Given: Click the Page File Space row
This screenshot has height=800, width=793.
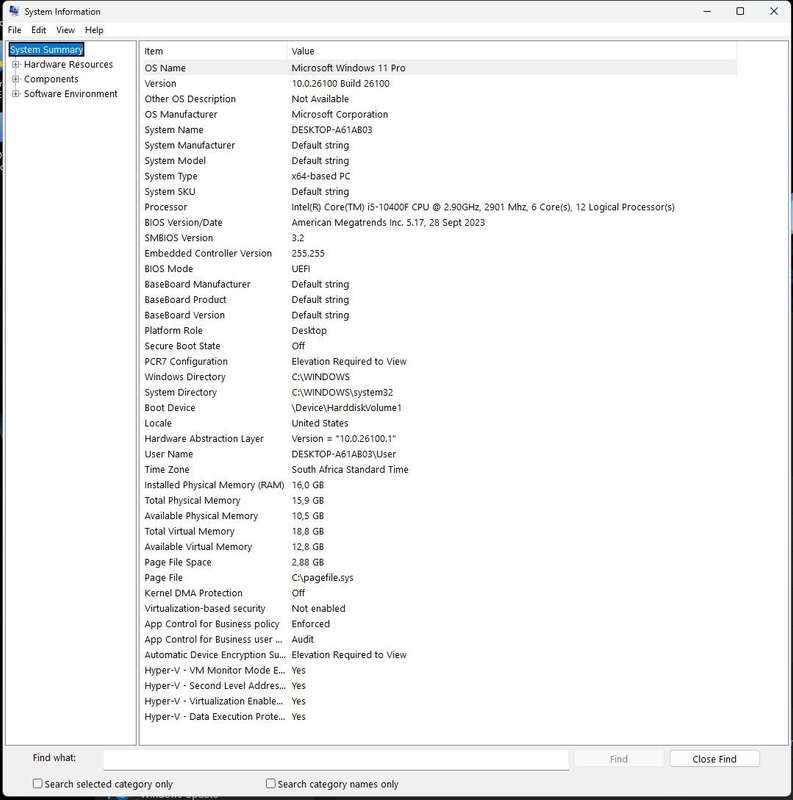Looking at the screenshot, I should 439,562.
